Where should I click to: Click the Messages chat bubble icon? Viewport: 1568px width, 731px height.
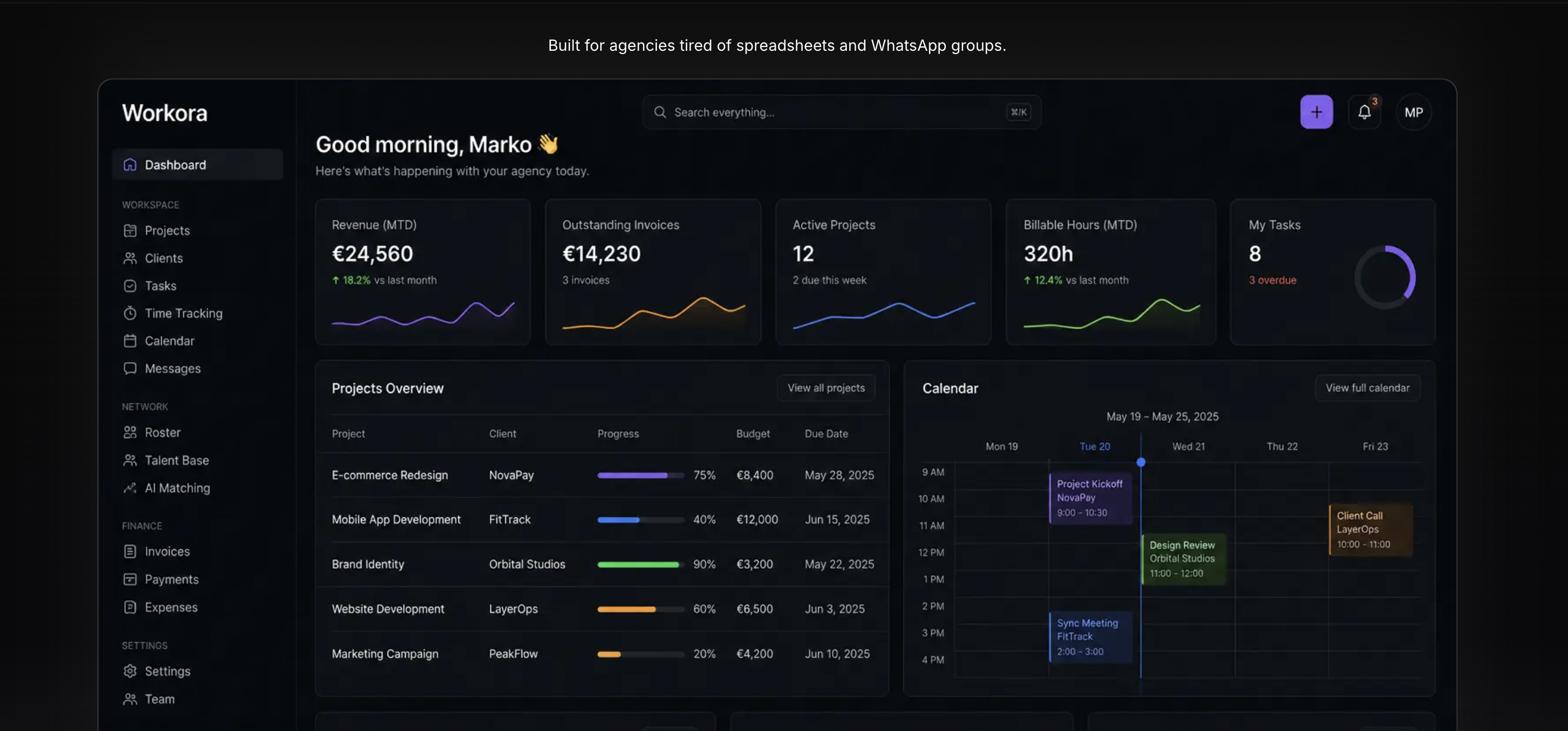tap(130, 368)
